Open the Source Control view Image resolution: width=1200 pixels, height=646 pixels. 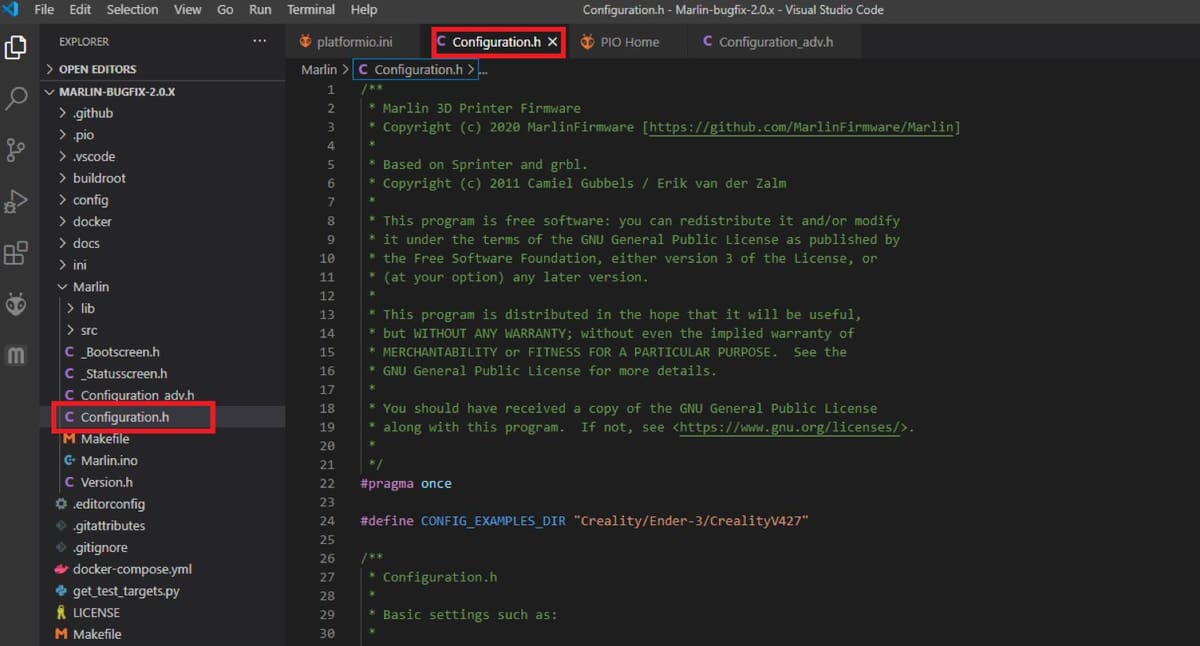click(16, 150)
